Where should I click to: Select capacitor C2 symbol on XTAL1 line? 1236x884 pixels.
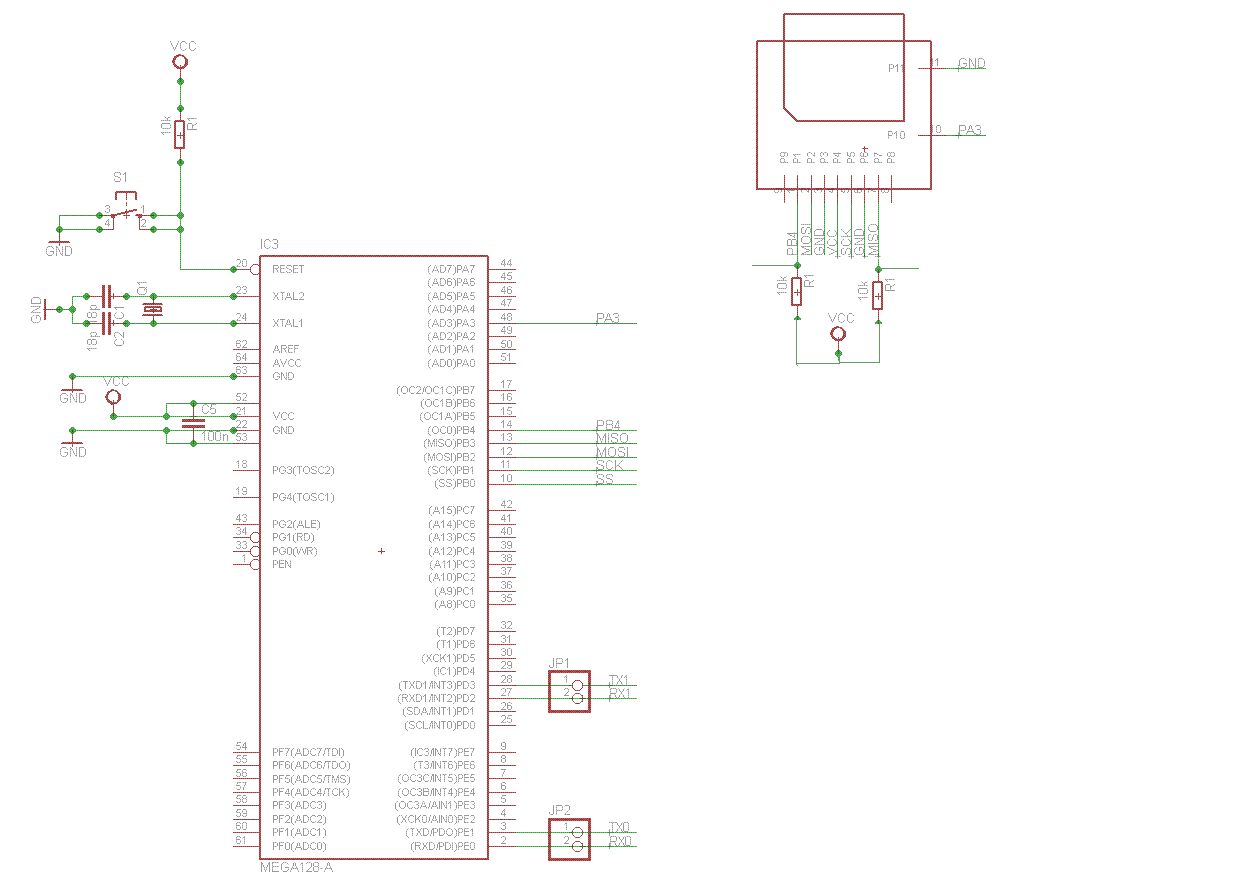coord(108,323)
